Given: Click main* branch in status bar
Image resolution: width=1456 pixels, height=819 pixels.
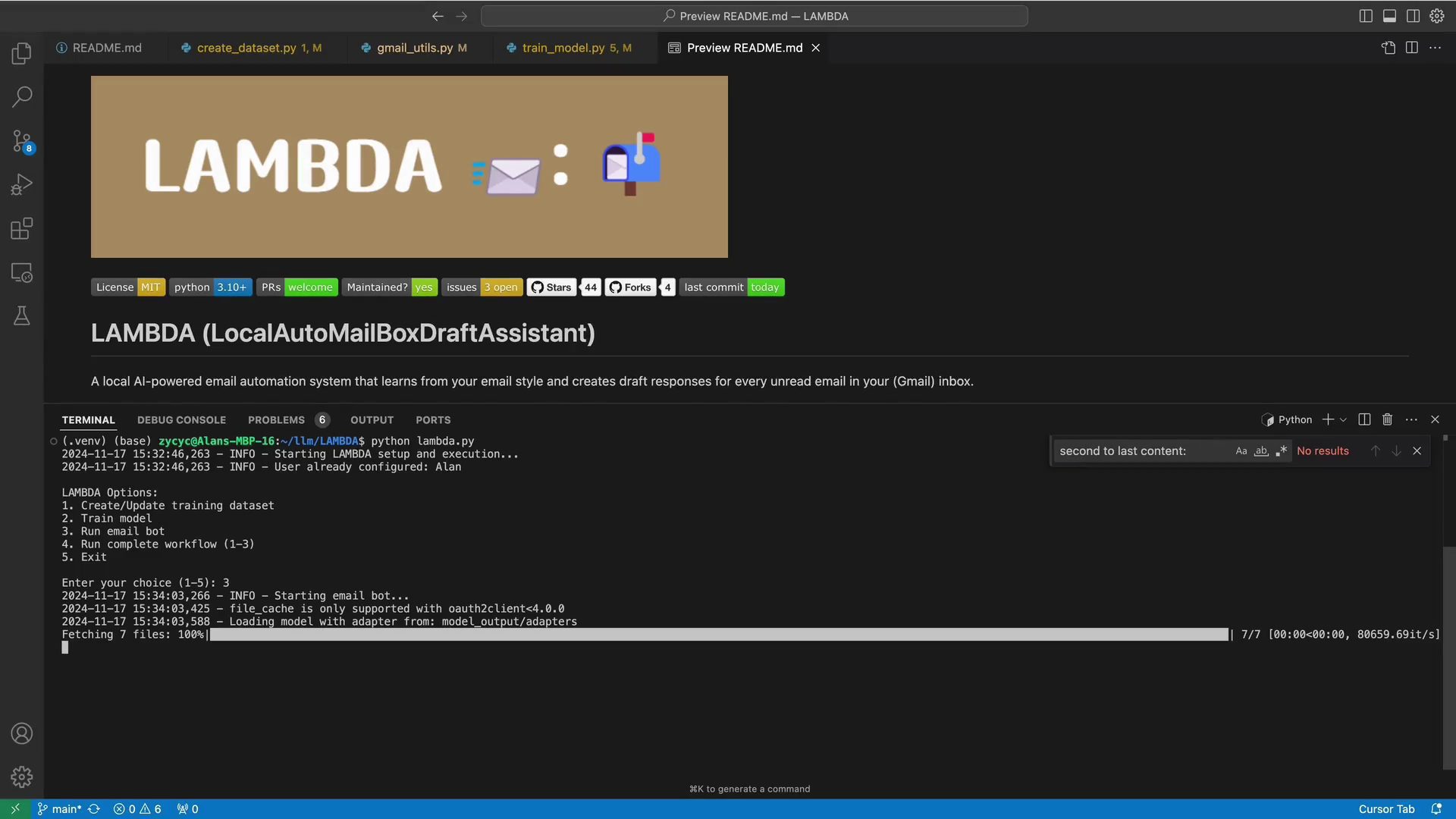Looking at the screenshot, I should pyautogui.click(x=59, y=809).
